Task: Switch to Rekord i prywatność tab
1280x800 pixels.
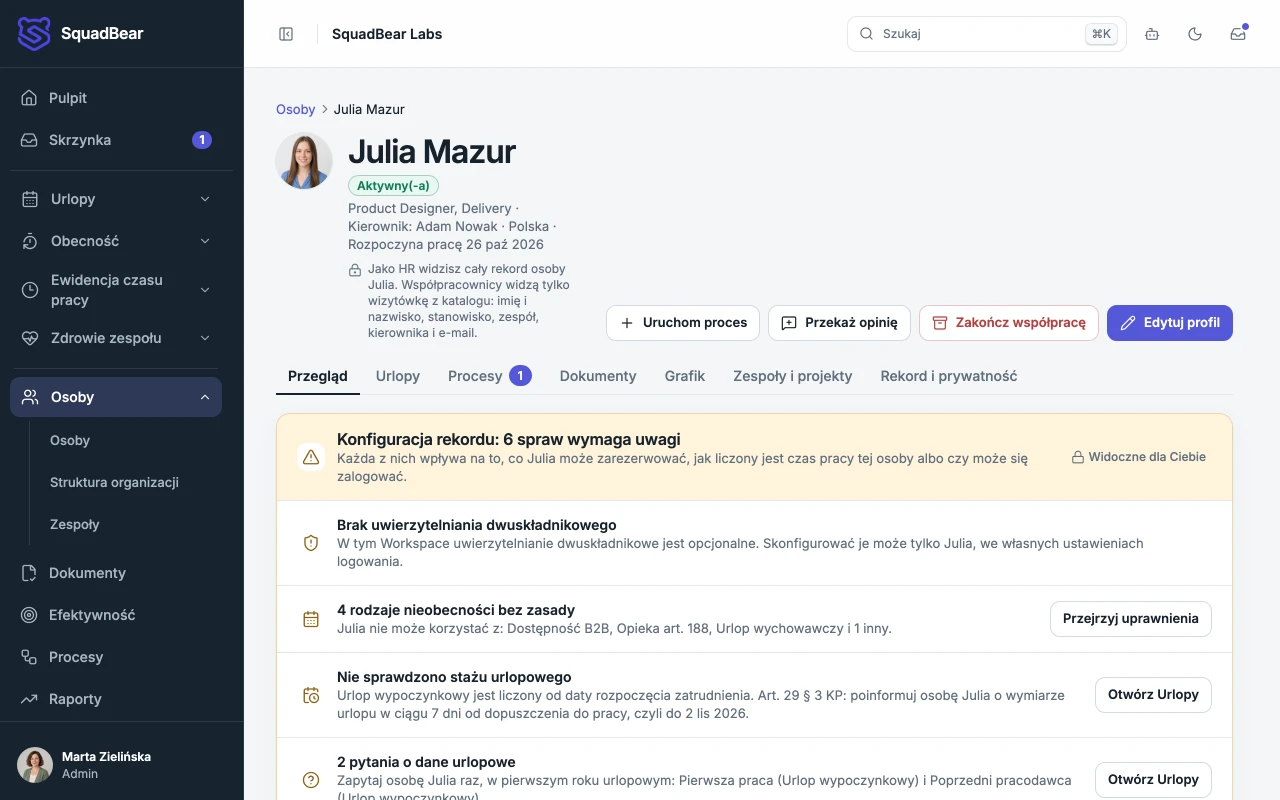Action: click(949, 376)
